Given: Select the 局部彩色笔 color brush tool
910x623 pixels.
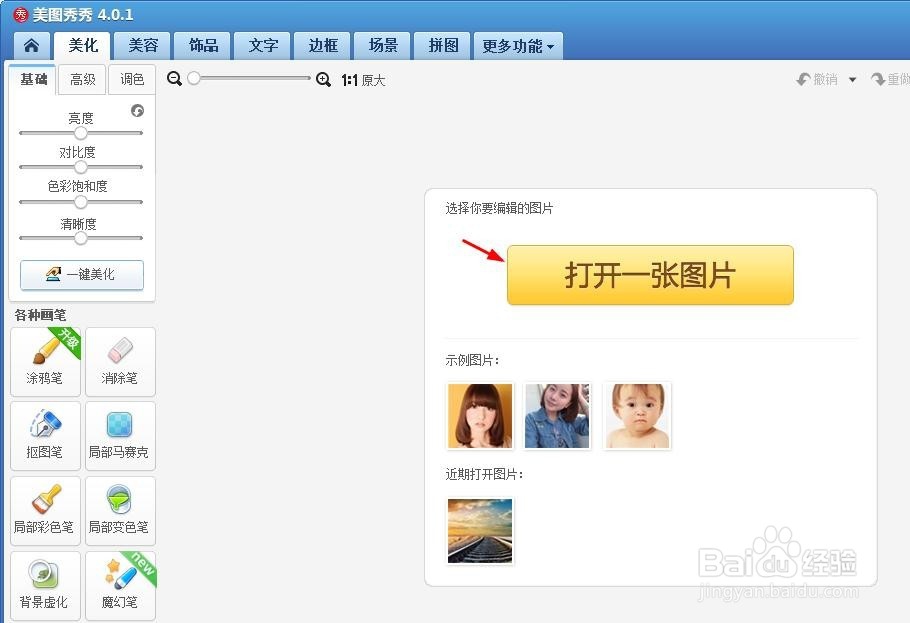Looking at the screenshot, I should [45, 511].
